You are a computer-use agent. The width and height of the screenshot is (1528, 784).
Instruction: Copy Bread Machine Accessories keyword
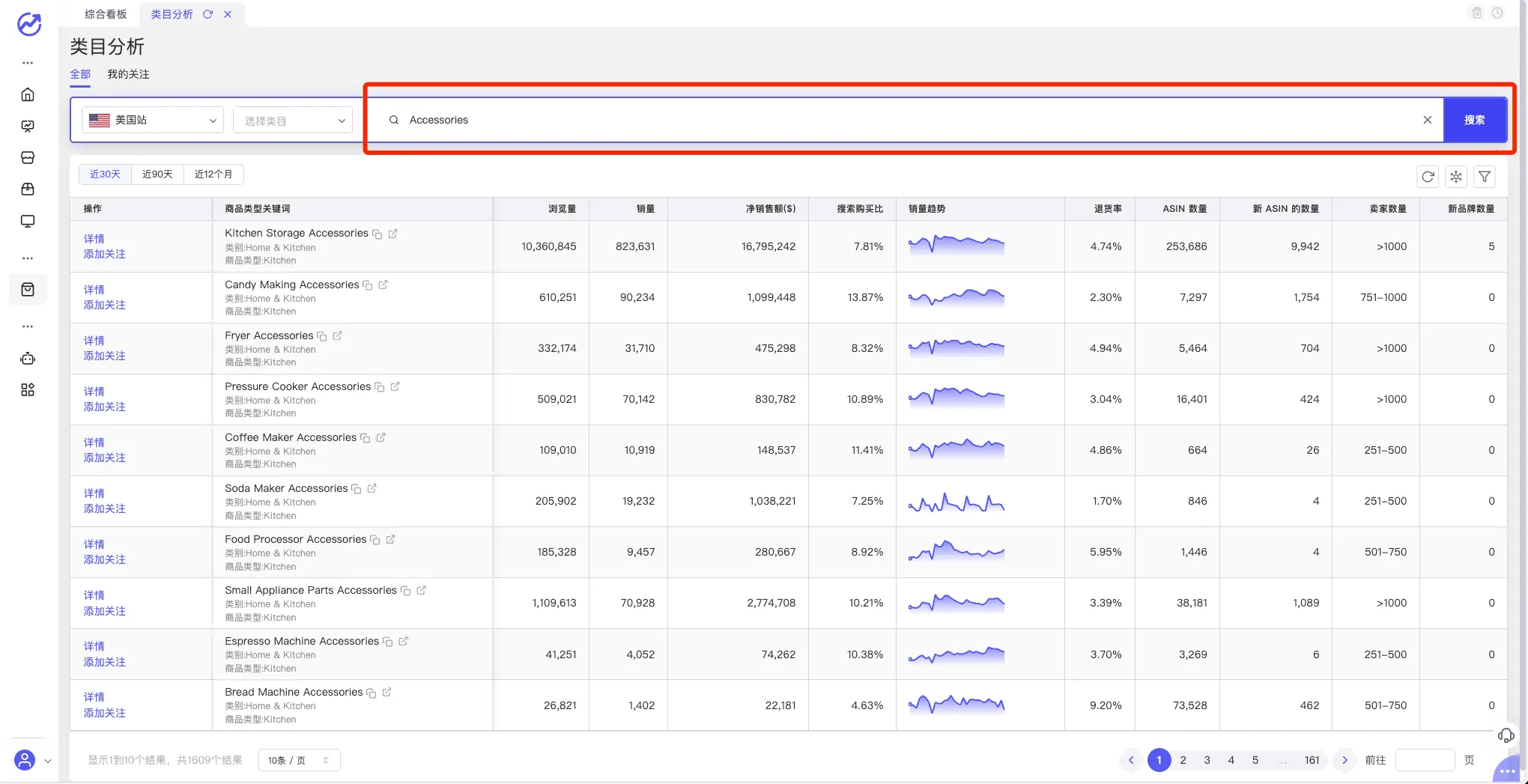[x=371, y=693]
